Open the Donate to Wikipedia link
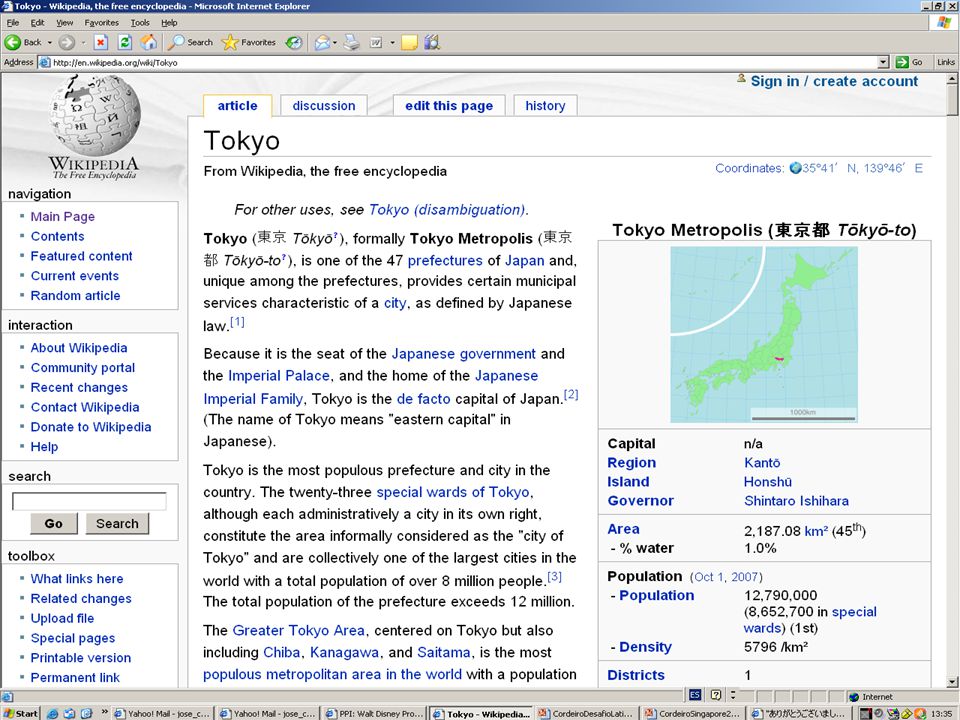Image resolution: width=960 pixels, height=720 pixels. pyautogui.click(x=91, y=427)
